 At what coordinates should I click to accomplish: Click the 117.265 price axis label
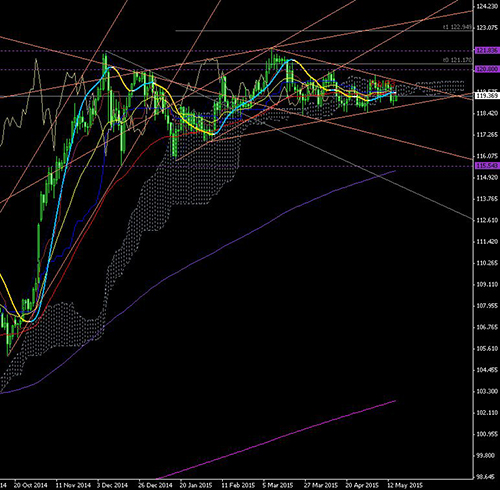tap(487, 135)
